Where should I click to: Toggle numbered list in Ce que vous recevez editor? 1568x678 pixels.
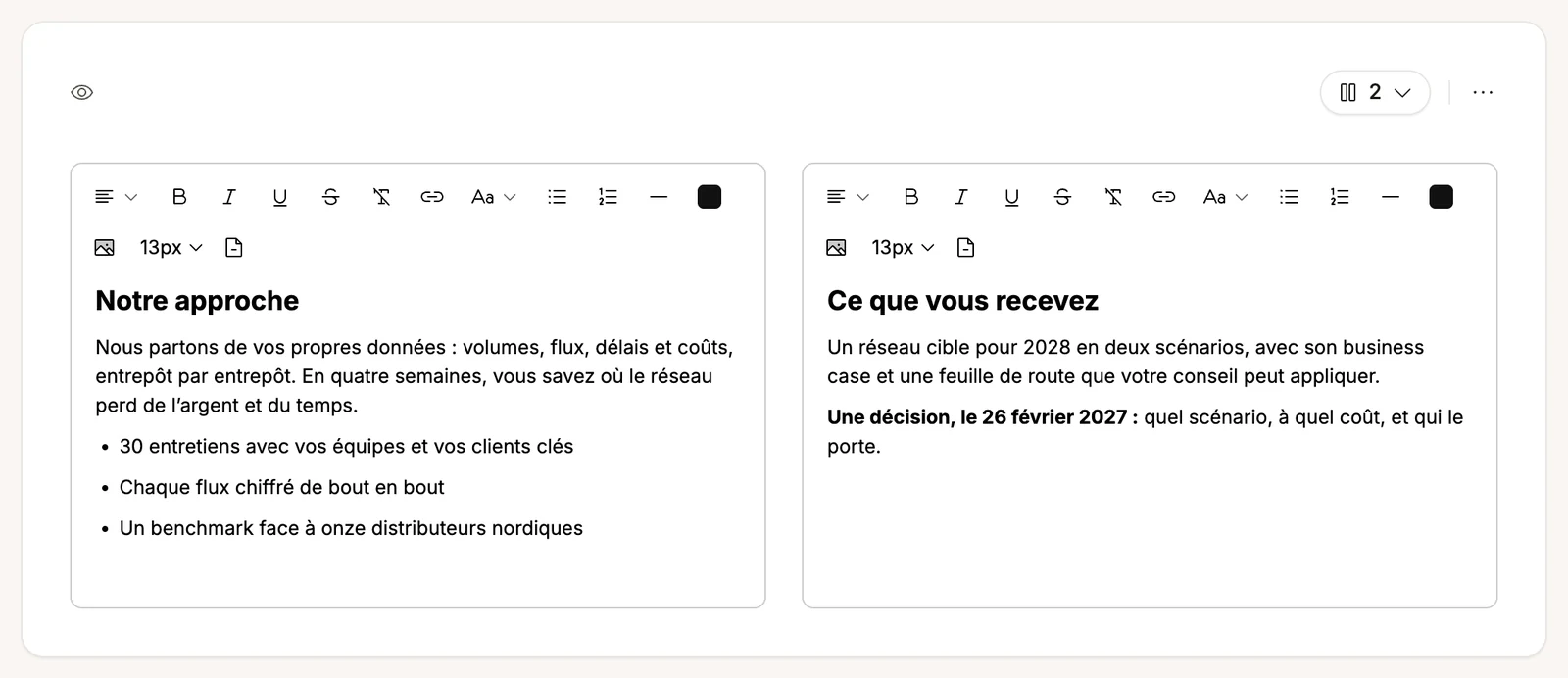(1340, 197)
